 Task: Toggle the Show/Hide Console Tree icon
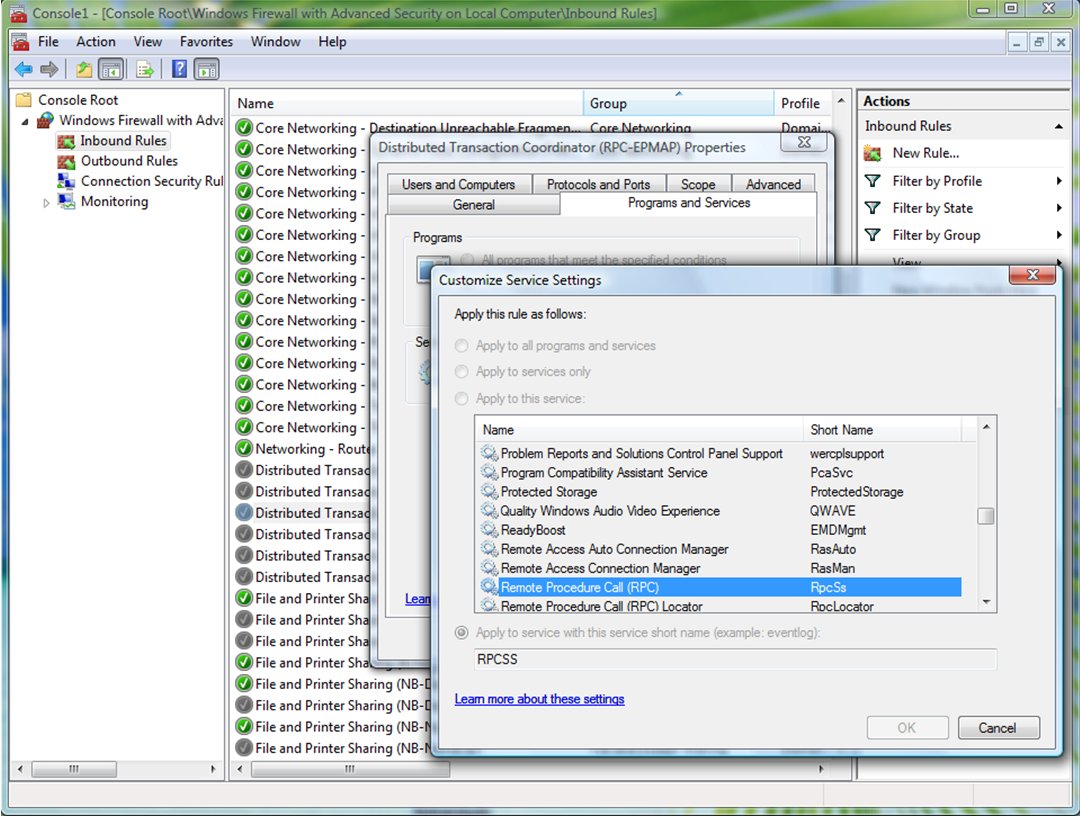click(x=111, y=69)
